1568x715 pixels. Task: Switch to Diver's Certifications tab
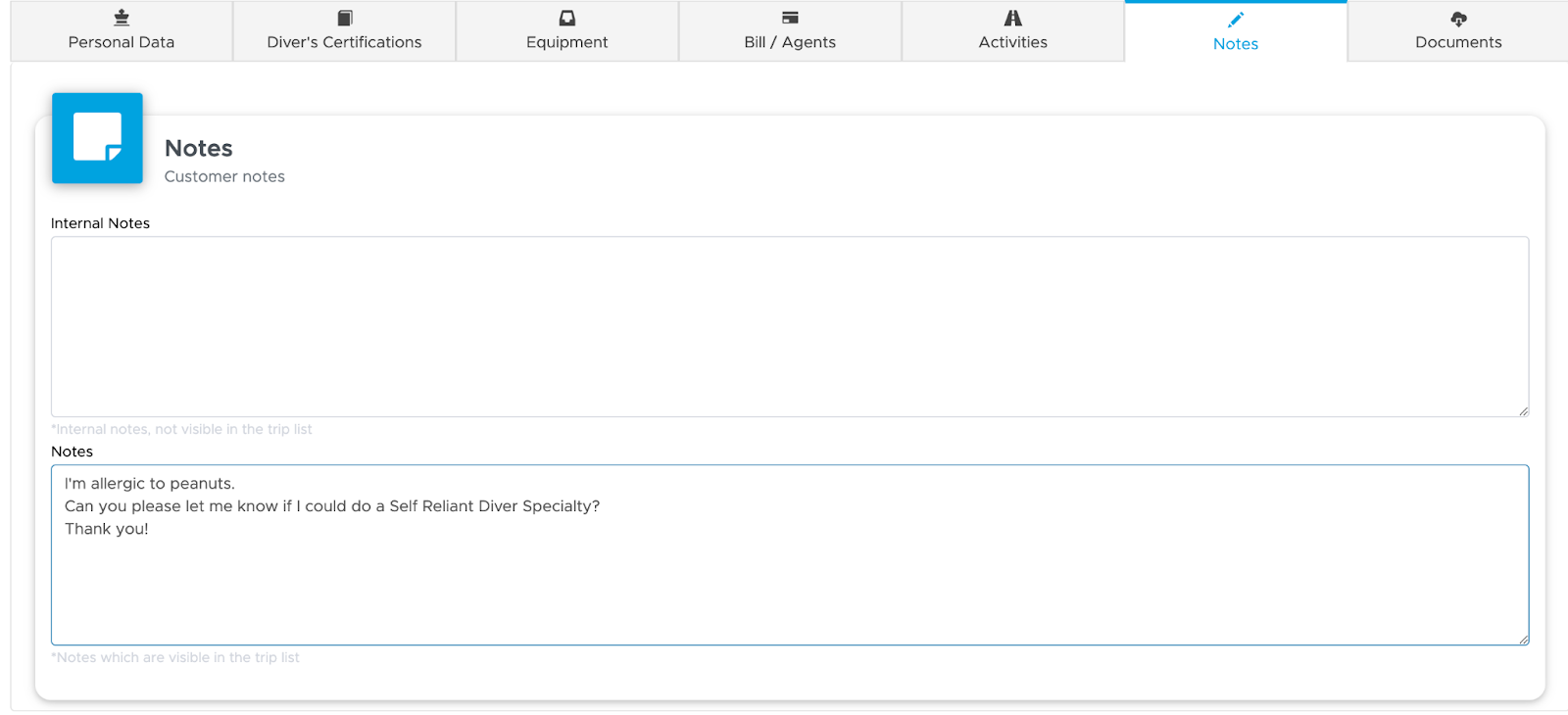click(x=345, y=31)
